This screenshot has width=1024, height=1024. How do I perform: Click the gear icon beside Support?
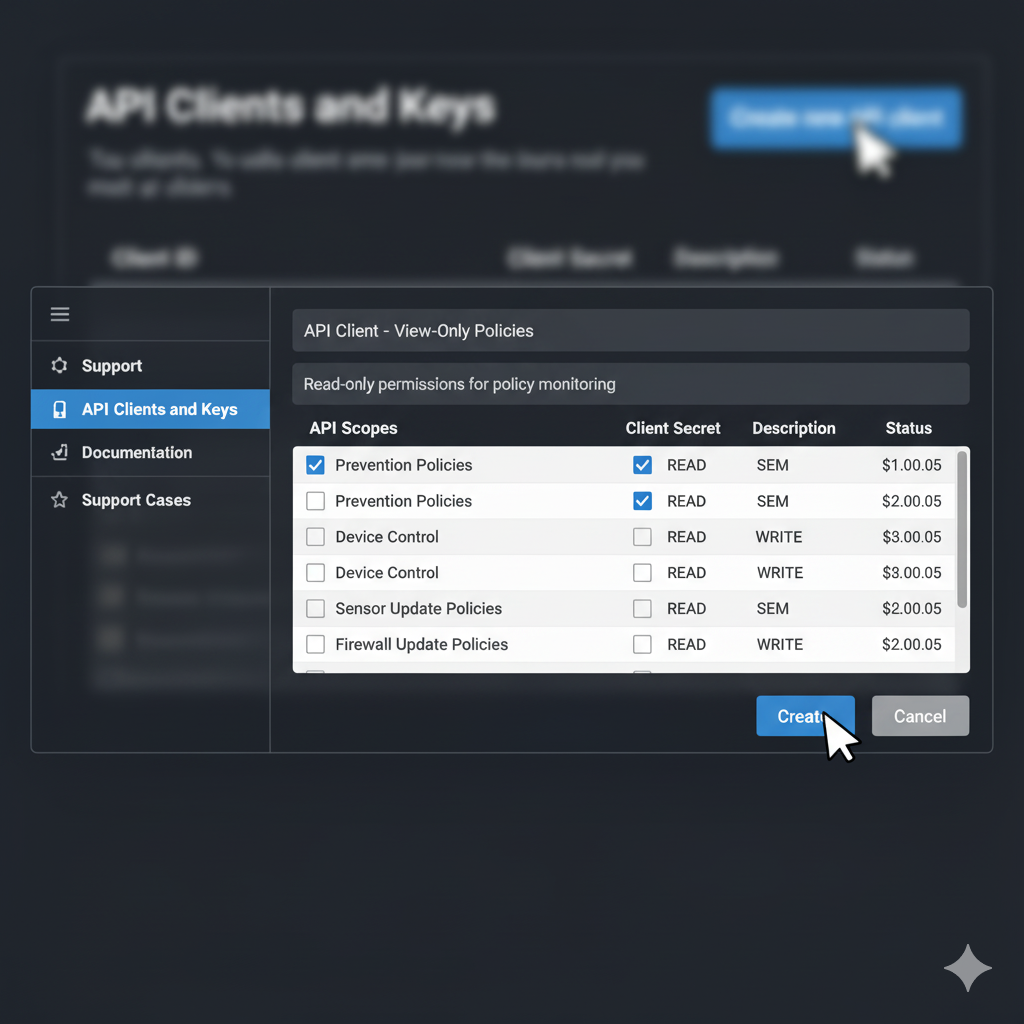click(60, 366)
